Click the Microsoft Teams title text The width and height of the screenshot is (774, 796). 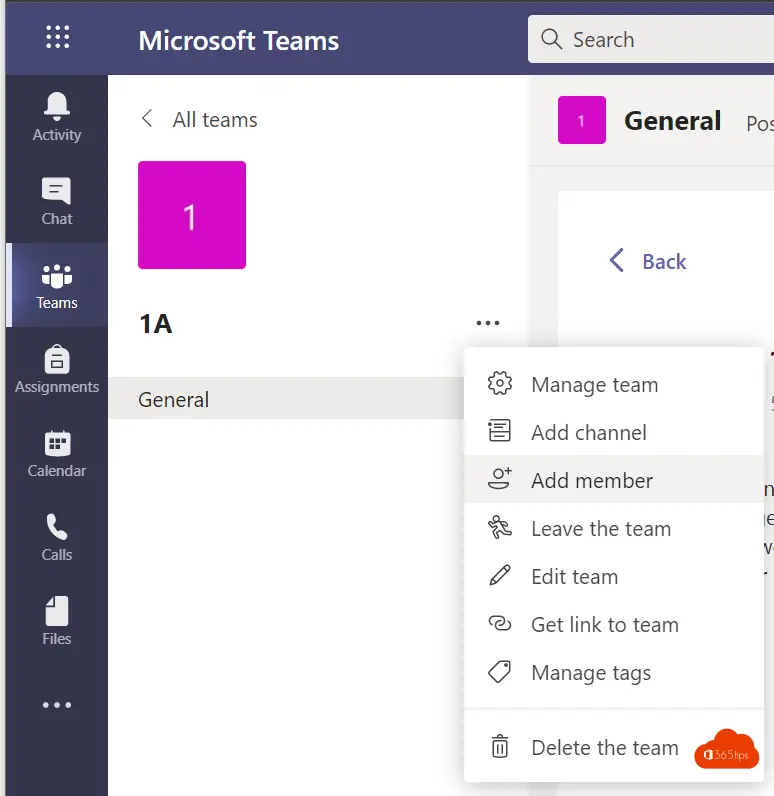tap(239, 41)
